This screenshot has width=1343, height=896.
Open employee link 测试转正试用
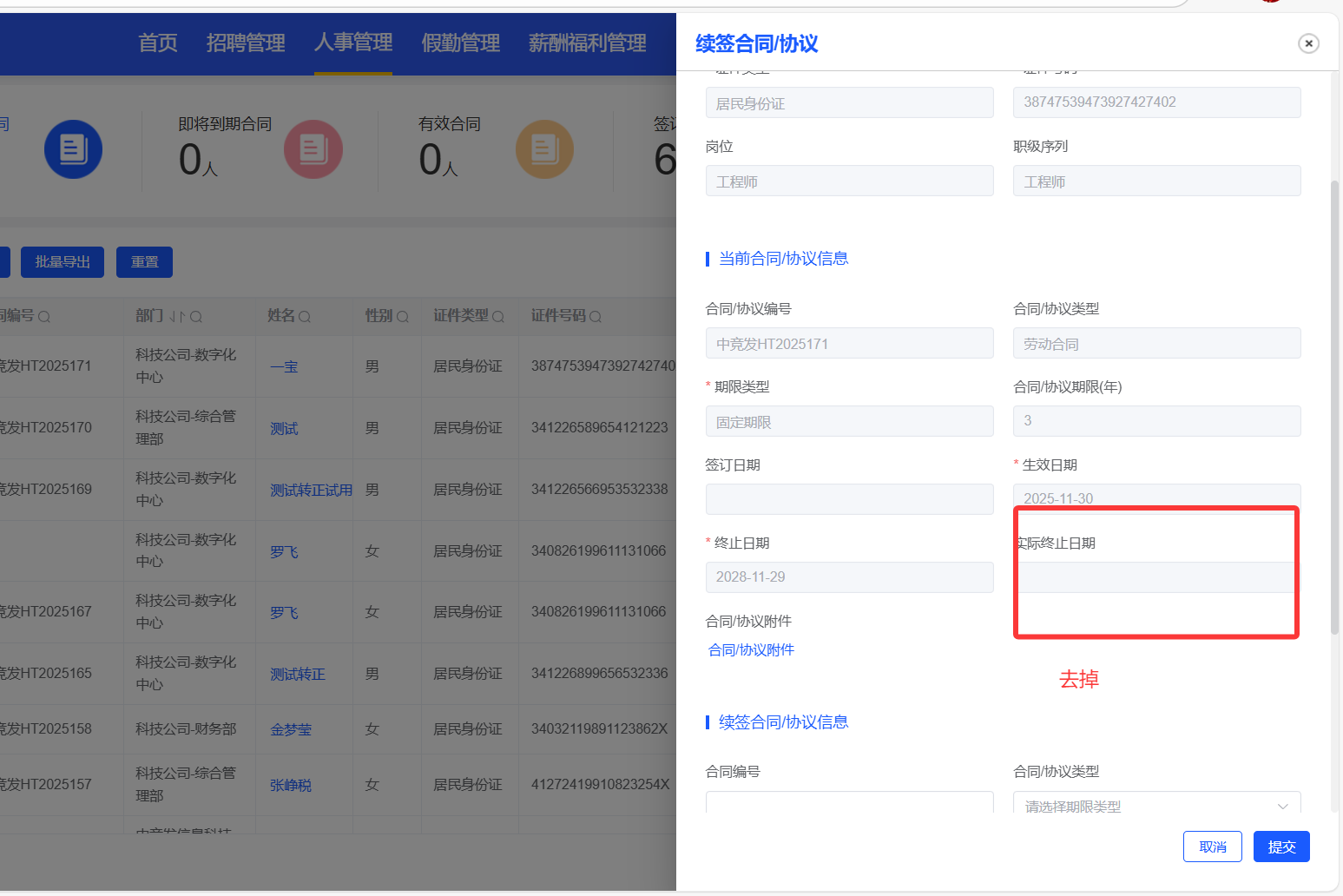[x=312, y=491]
